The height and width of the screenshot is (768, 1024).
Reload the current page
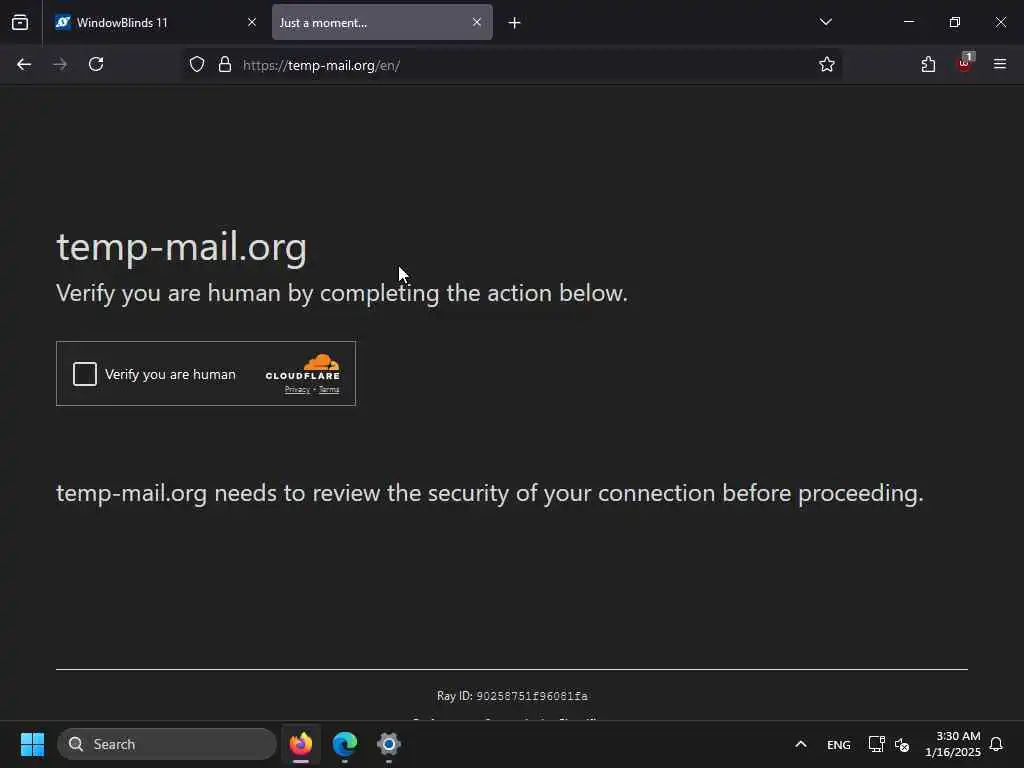pyautogui.click(x=96, y=64)
